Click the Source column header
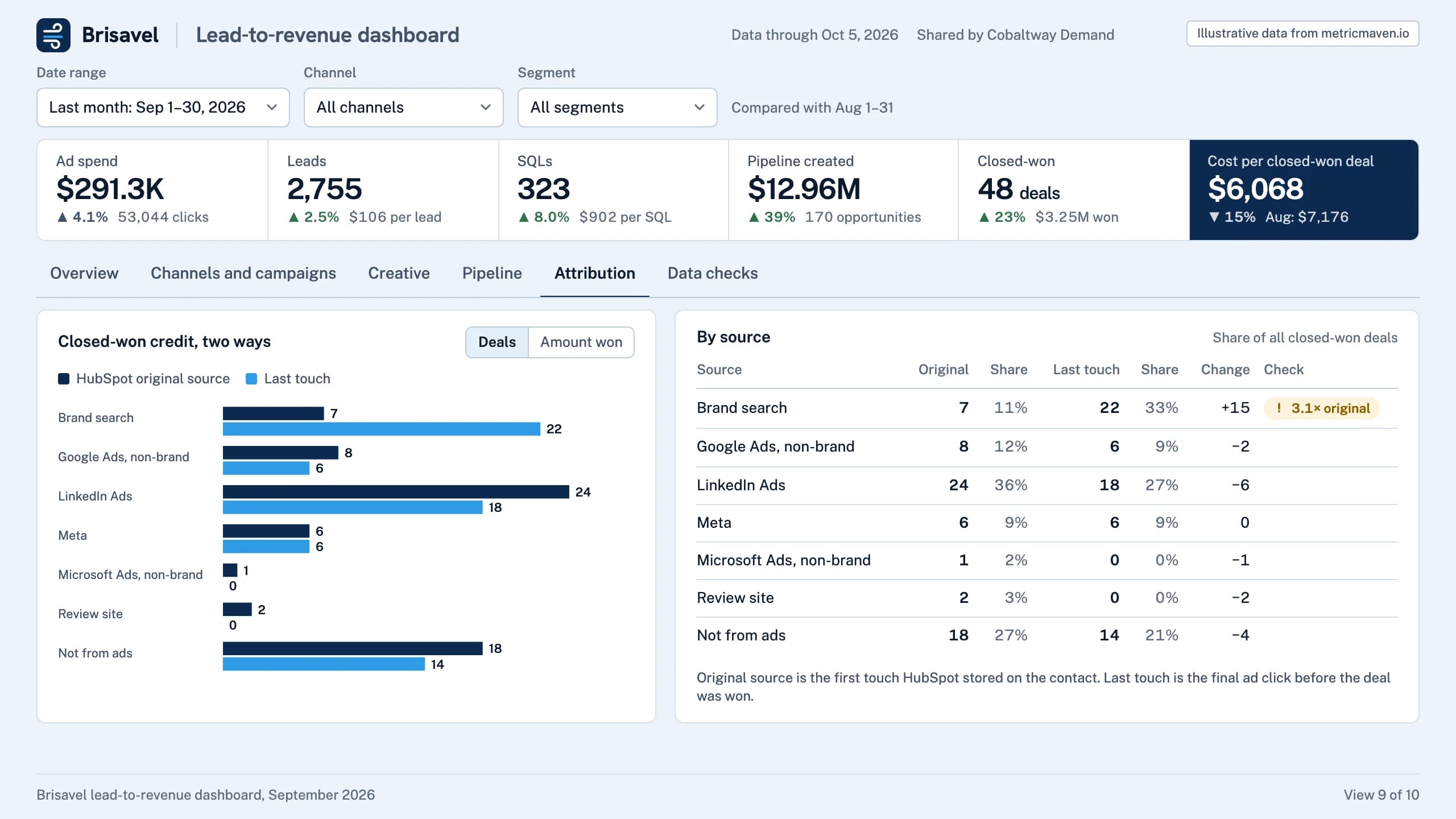1456x819 pixels. click(719, 370)
